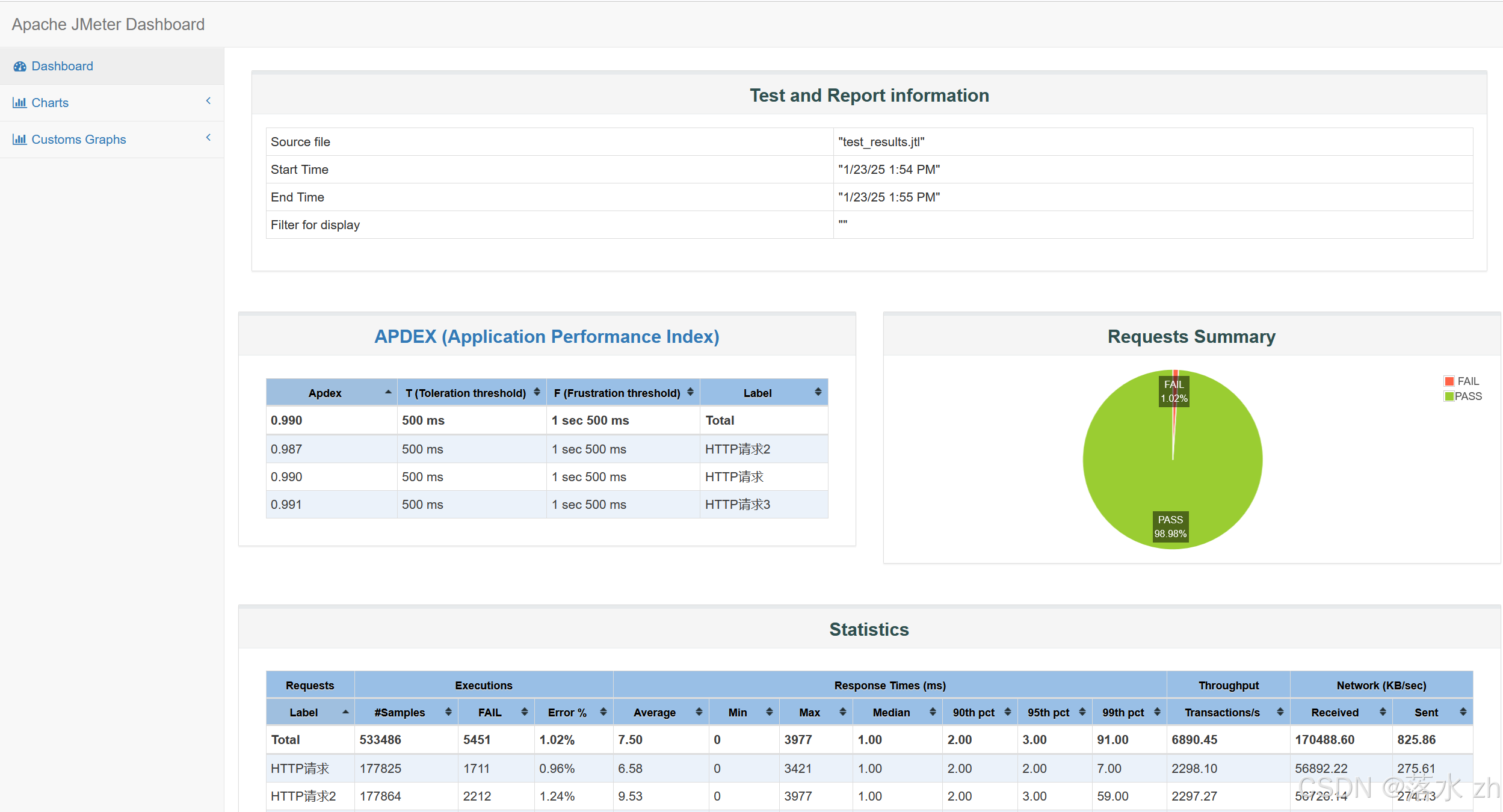The height and width of the screenshot is (812, 1503).
Task: Click the Executions group header
Action: tap(484, 685)
